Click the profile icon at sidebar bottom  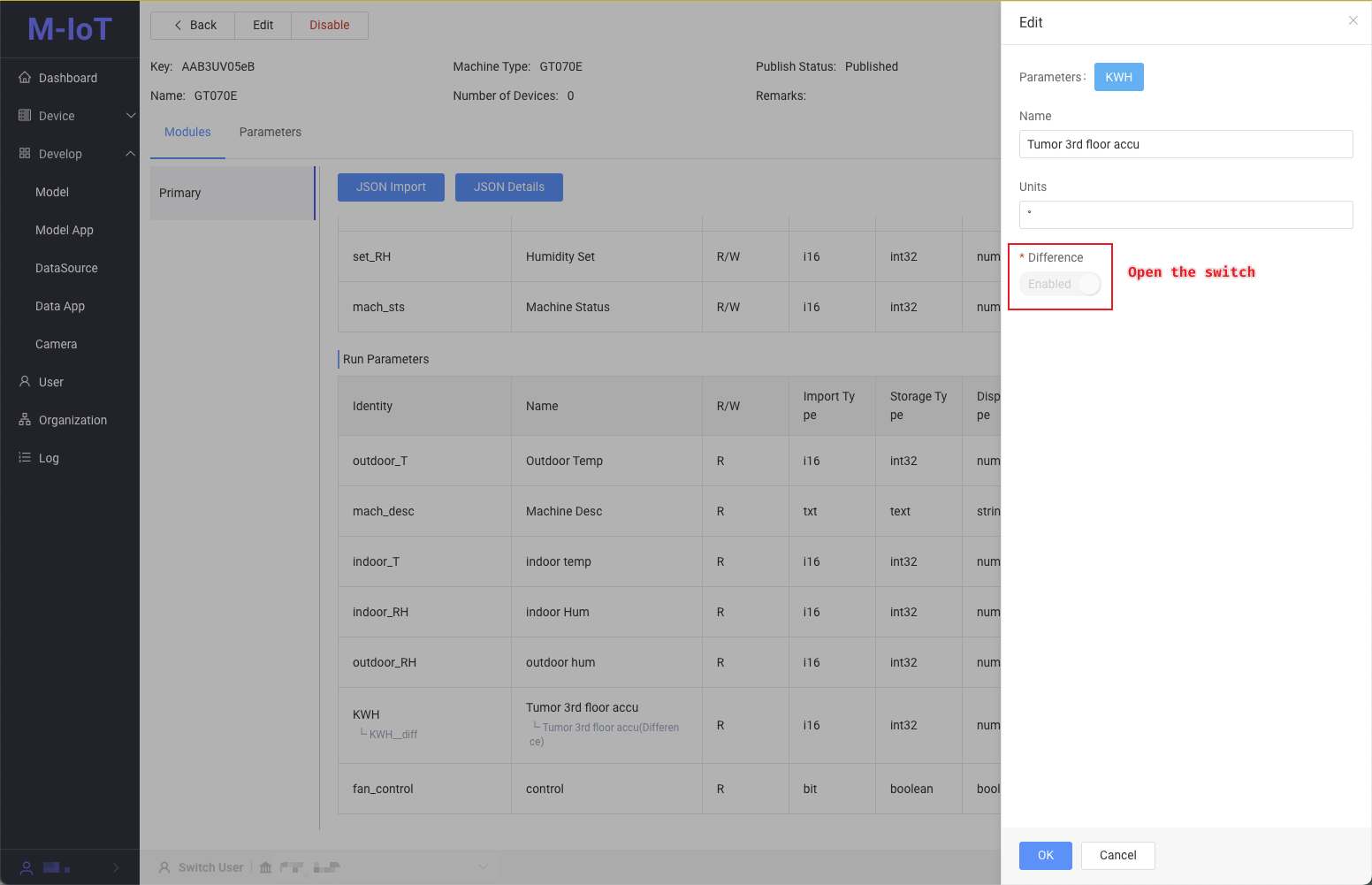point(27,867)
